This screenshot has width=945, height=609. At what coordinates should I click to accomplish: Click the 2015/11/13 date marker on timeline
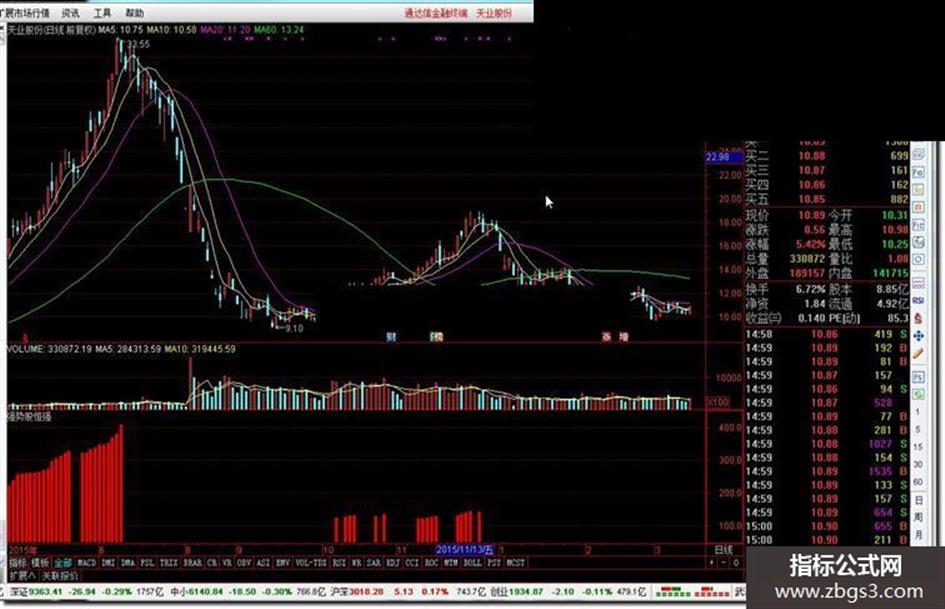pyautogui.click(x=465, y=550)
